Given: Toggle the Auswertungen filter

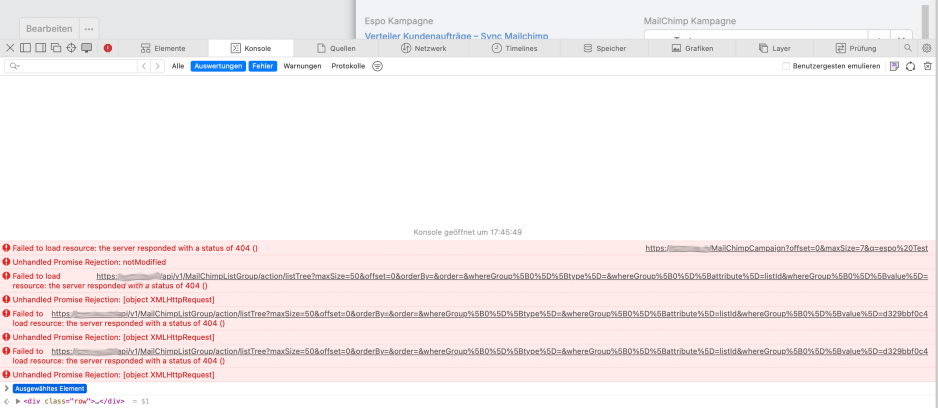Looking at the screenshot, I should tap(218, 66).
